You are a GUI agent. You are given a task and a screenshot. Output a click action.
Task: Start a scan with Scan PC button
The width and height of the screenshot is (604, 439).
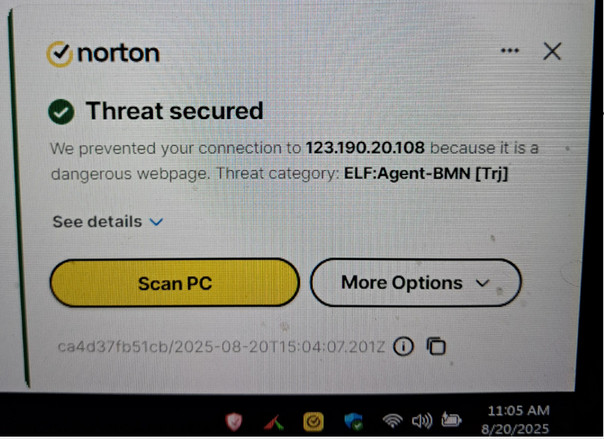175,283
